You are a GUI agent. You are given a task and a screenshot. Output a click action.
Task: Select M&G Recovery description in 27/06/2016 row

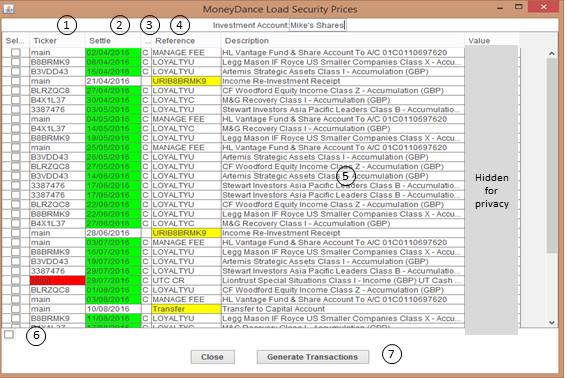[x=343, y=224]
